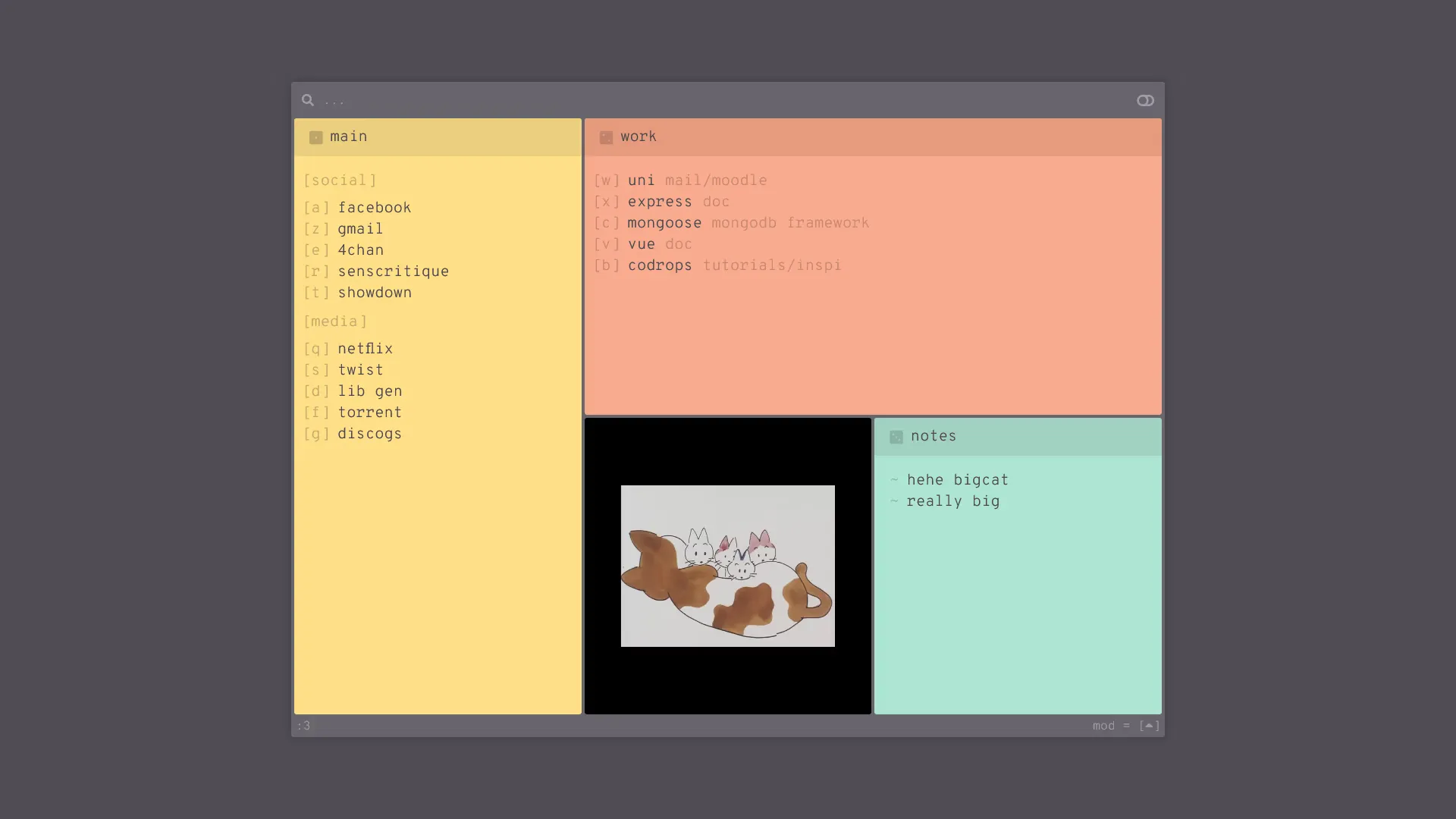The width and height of the screenshot is (1456, 819).
Task: Click the cat drawing thumbnail
Action: (727, 566)
